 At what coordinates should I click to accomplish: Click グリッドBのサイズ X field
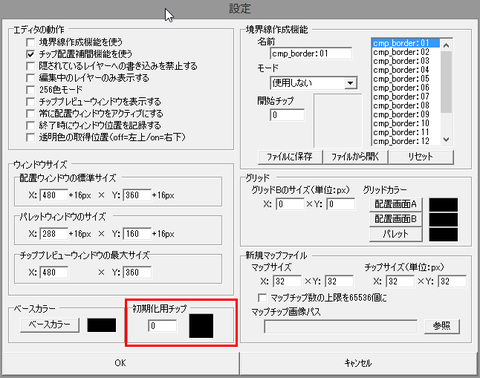pyautogui.click(x=290, y=204)
